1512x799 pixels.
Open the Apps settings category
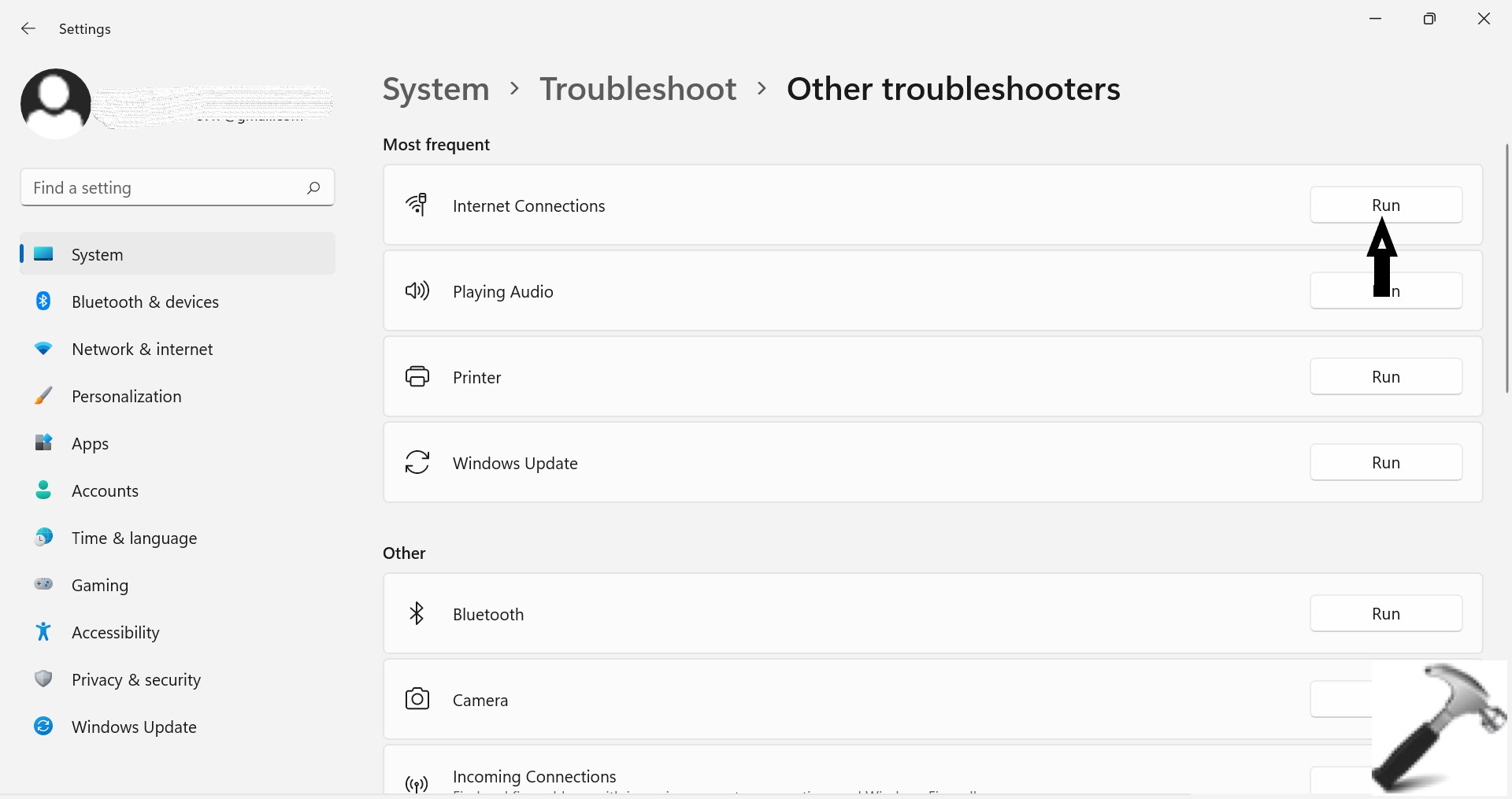pos(91,444)
